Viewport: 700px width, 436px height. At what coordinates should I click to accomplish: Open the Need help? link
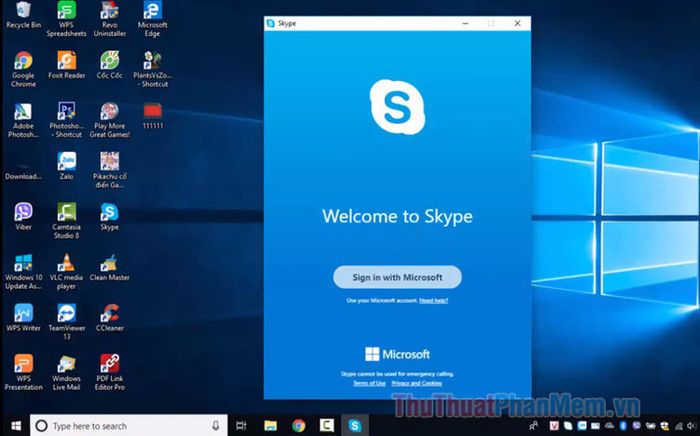point(433,301)
